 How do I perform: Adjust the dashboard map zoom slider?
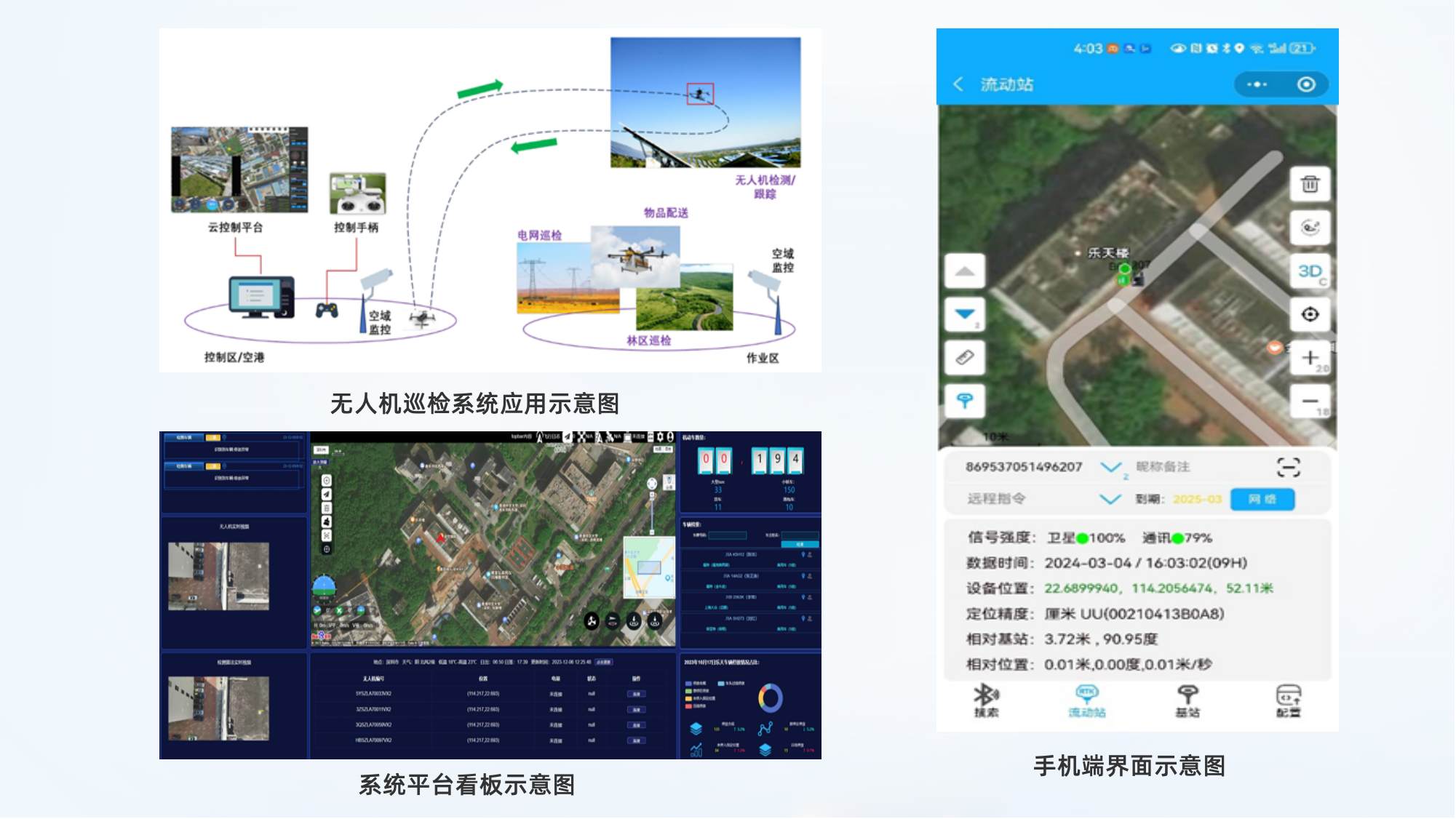click(x=652, y=515)
